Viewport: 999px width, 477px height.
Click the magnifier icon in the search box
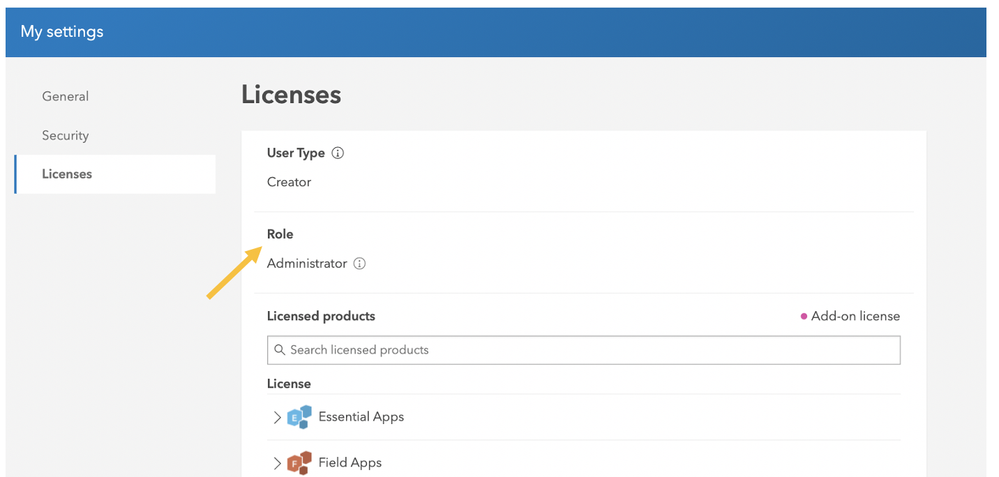[280, 350]
